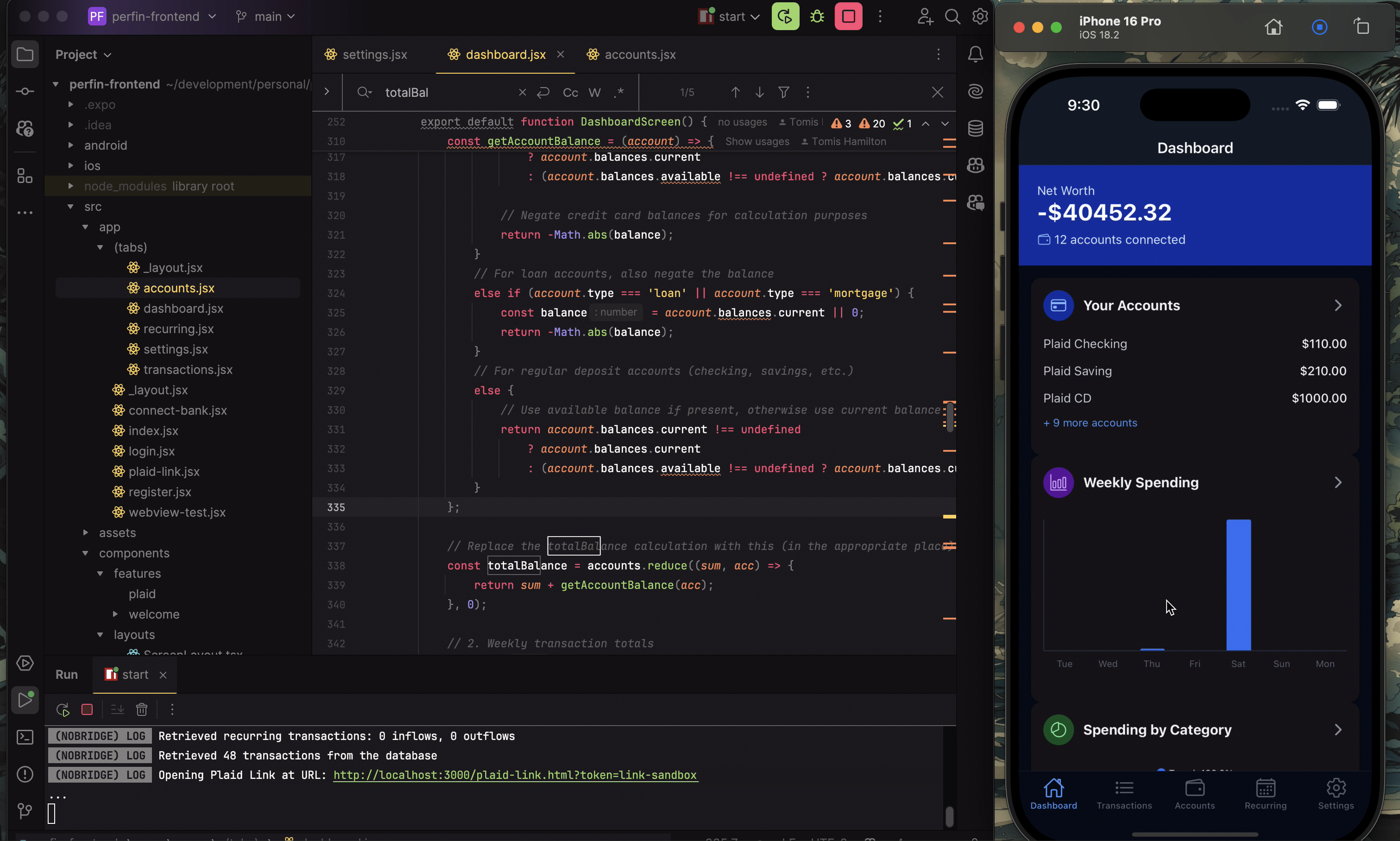
Task: Expand the ios folder
Action: point(70,165)
